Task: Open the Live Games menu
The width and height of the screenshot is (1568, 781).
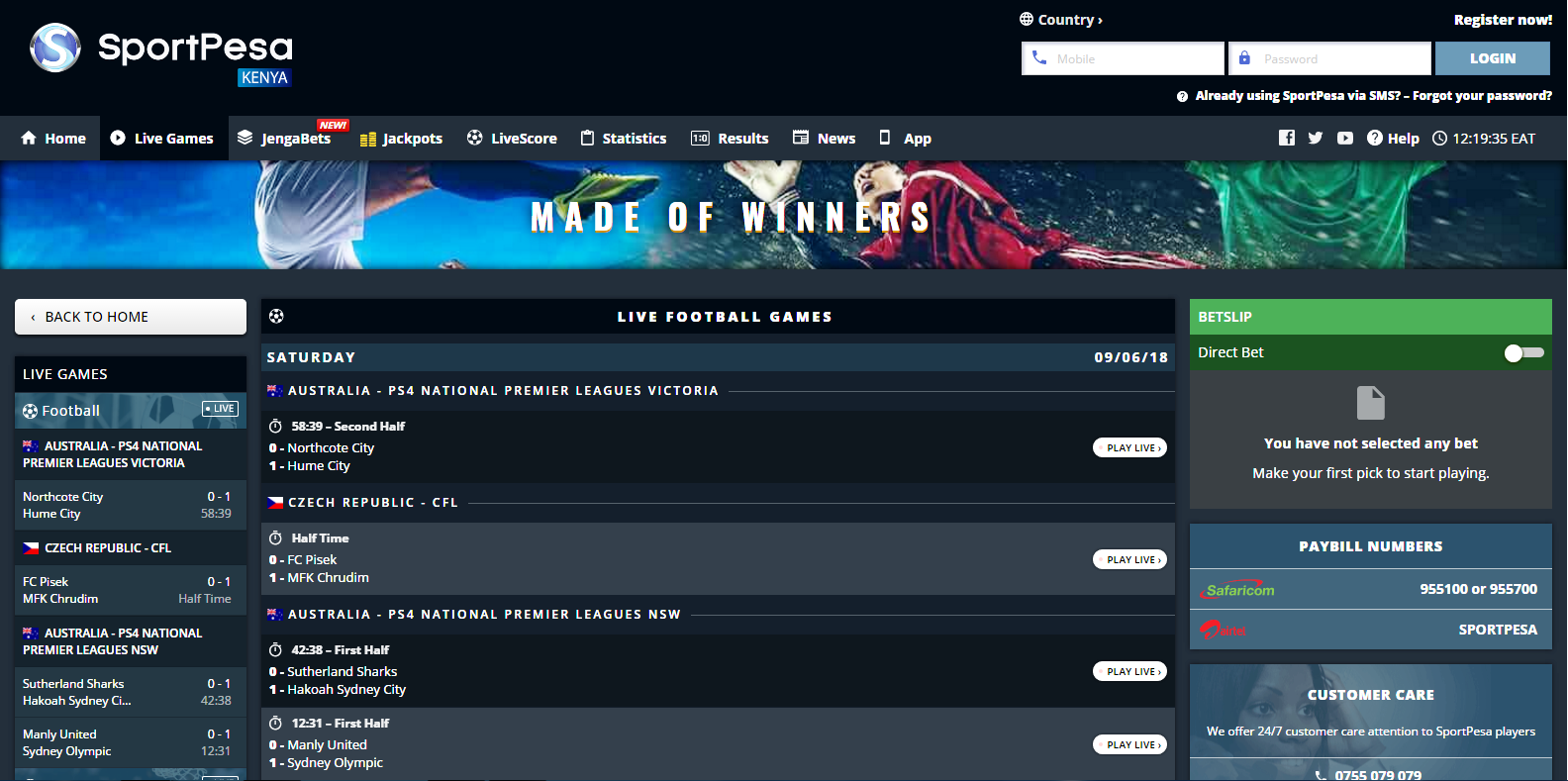Action: click(161, 139)
